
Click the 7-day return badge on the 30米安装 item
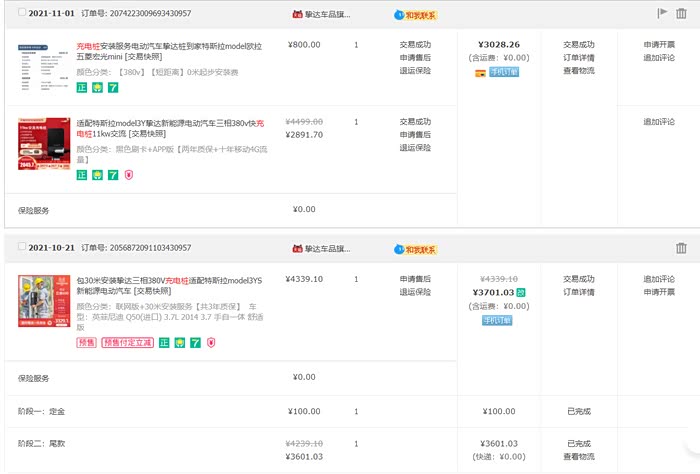196,342
